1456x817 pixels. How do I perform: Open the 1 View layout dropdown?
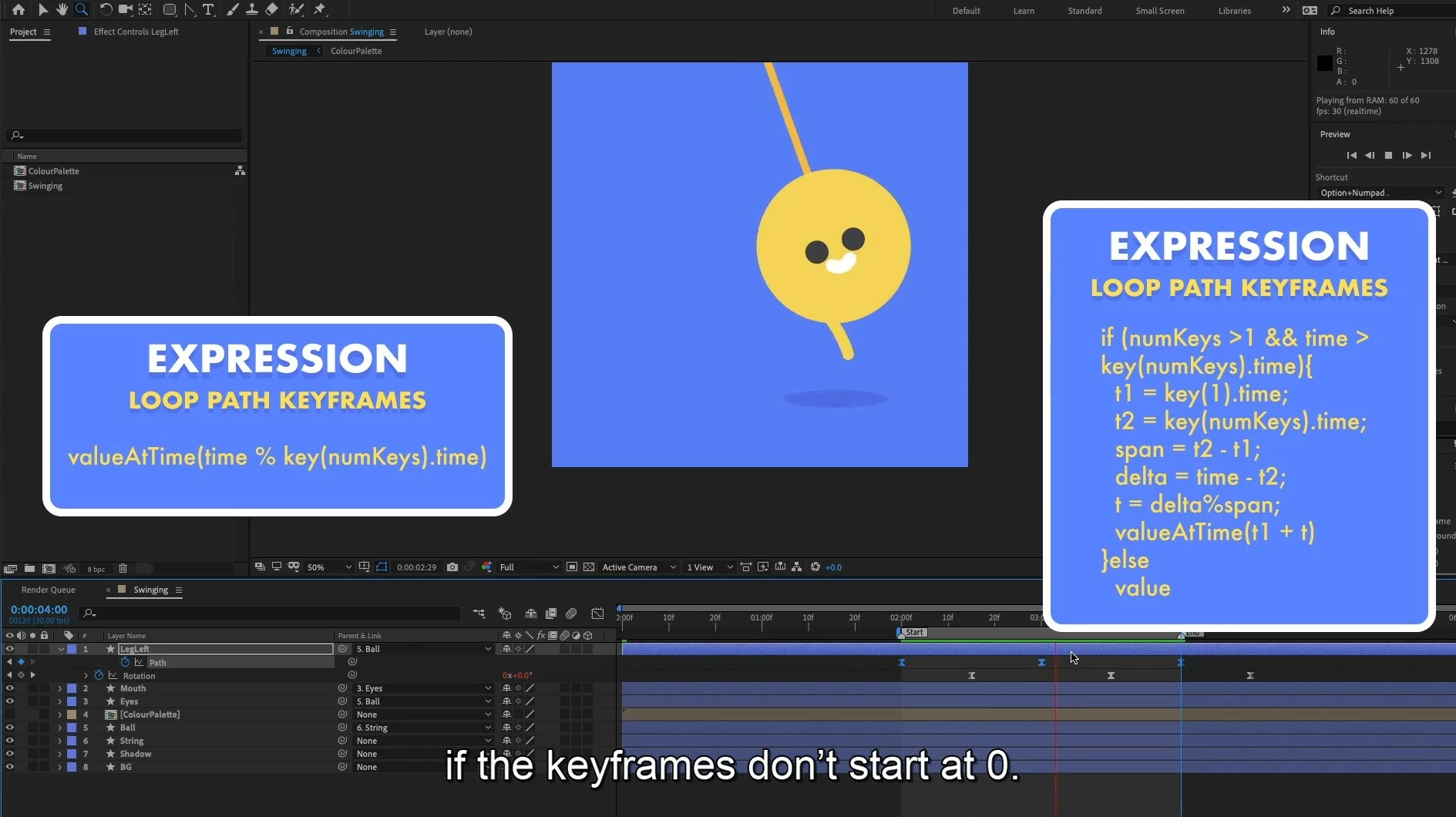coord(709,567)
